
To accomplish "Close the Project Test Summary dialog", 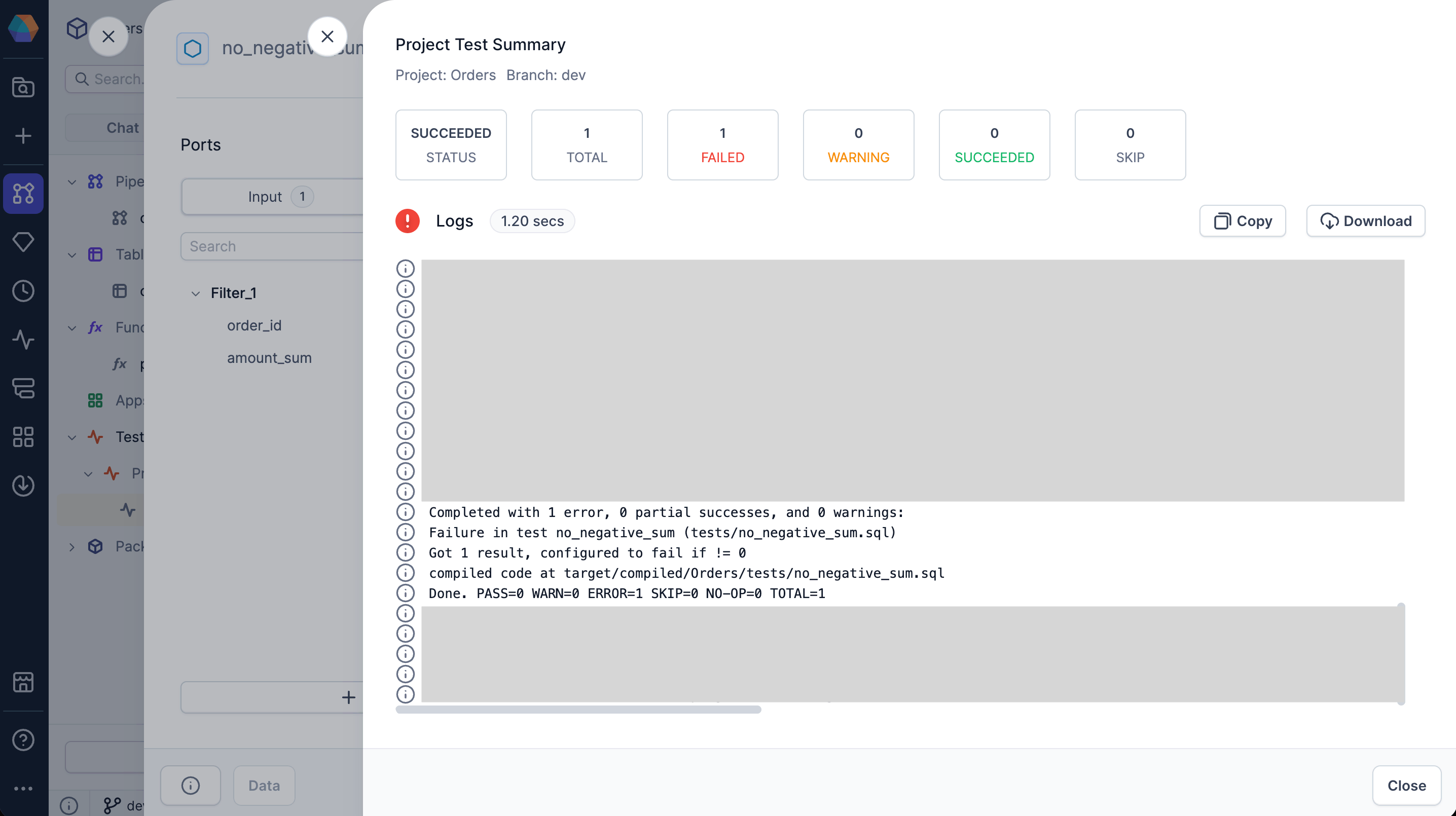I will pyautogui.click(x=1406, y=785).
